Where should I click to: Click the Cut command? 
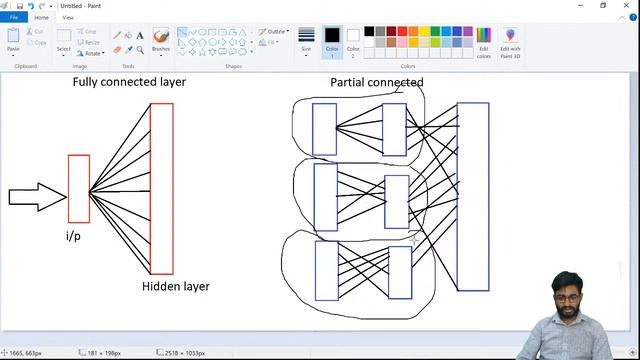click(35, 31)
